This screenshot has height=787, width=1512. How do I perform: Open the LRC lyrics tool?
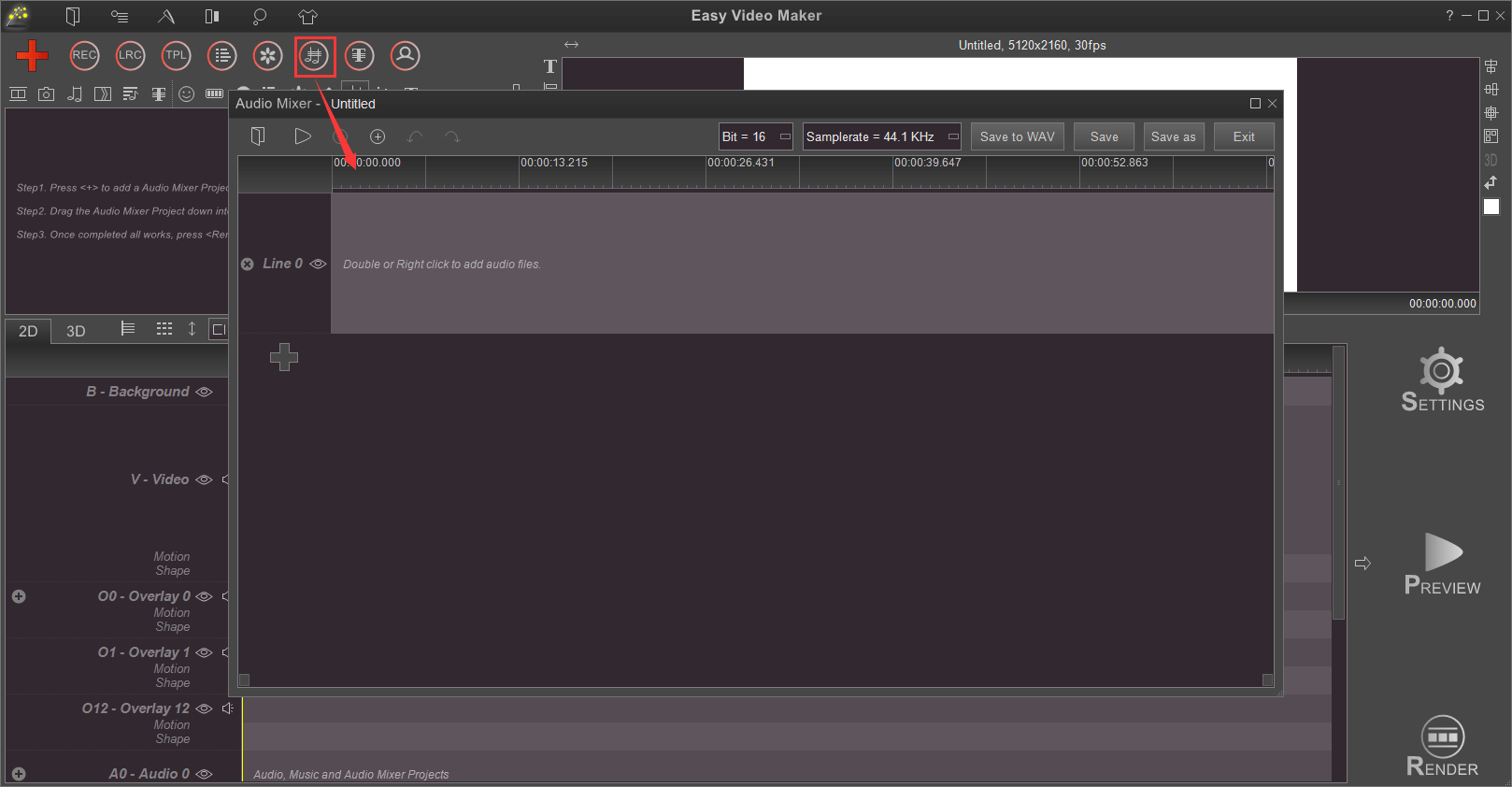130,55
